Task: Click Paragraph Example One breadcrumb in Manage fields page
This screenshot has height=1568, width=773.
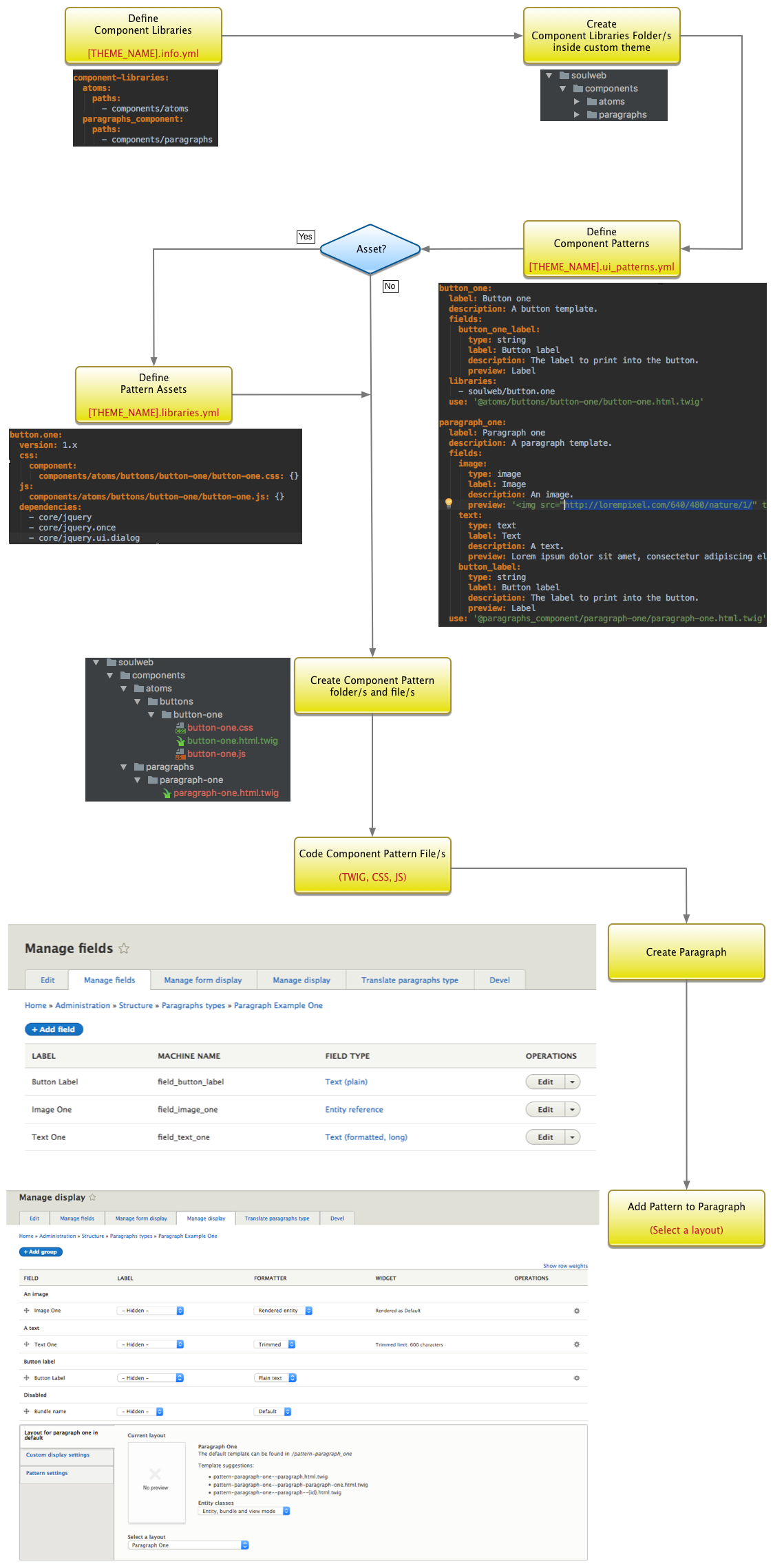Action: [278, 1005]
